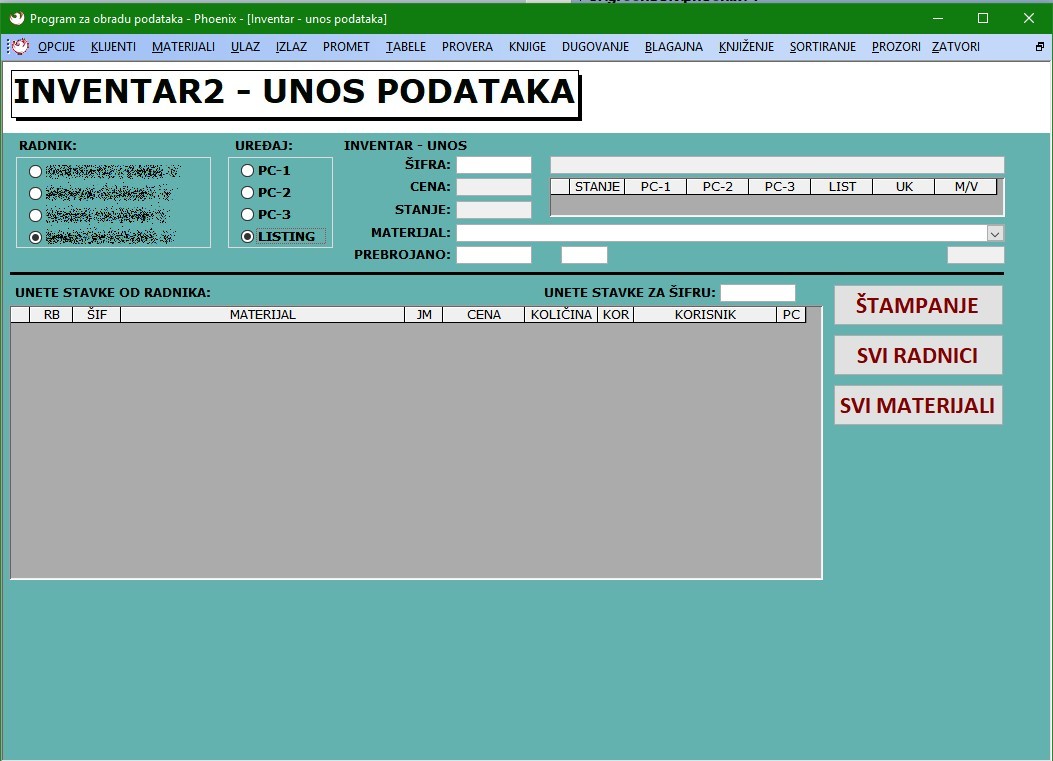The height and width of the screenshot is (761, 1053).
Task: Click the KOLIČINA column header
Action: 561,315
